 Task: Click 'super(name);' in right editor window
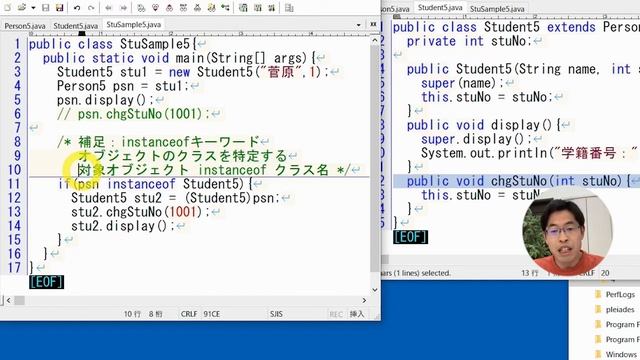[x=462, y=83]
